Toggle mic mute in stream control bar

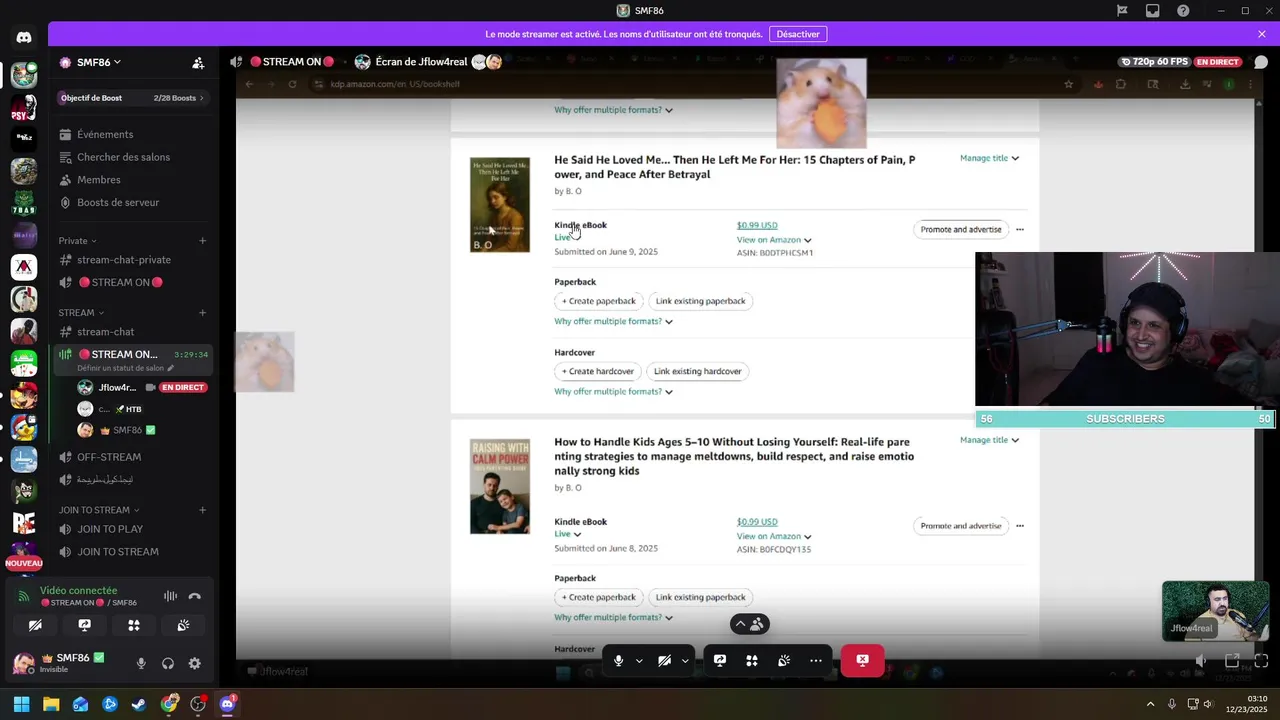[618, 661]
